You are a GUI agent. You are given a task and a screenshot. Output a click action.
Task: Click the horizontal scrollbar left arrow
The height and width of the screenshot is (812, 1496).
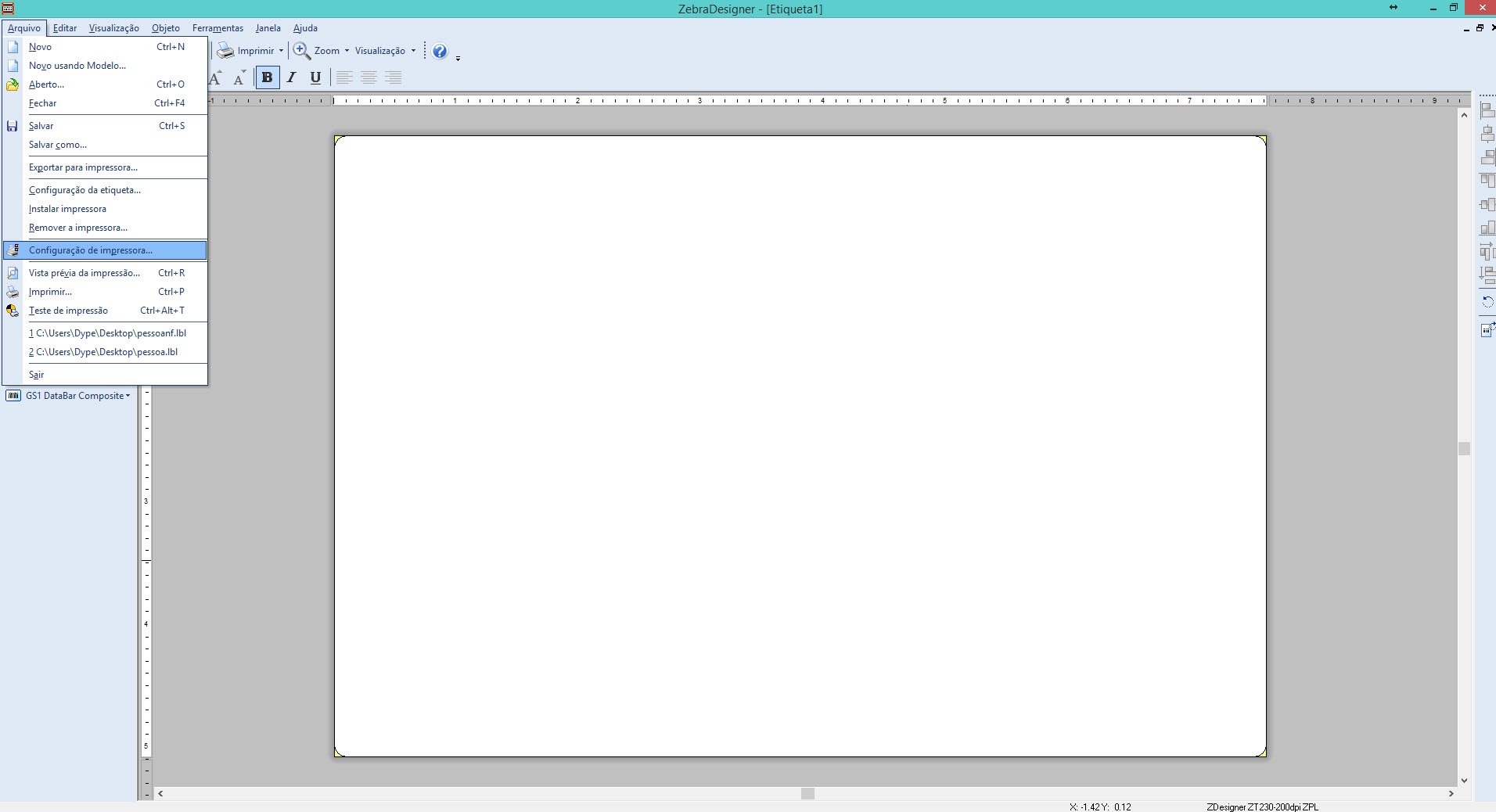pos(160,793)
